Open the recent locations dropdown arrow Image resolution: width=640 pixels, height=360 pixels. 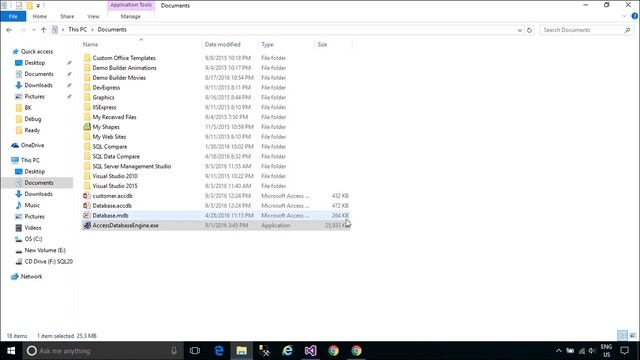click(33, 30)
